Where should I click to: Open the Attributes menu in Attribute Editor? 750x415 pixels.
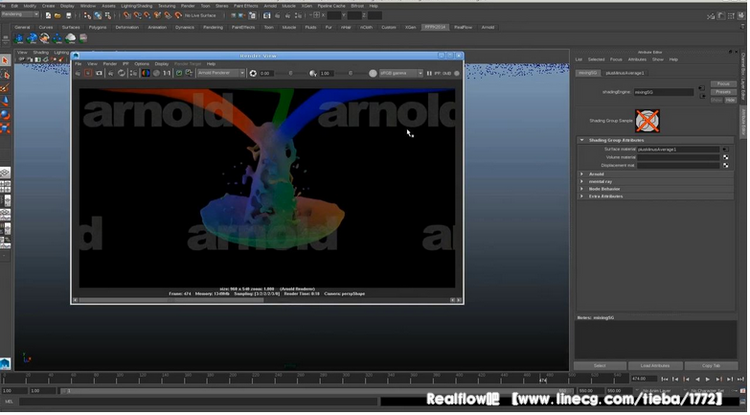(637, 60)
